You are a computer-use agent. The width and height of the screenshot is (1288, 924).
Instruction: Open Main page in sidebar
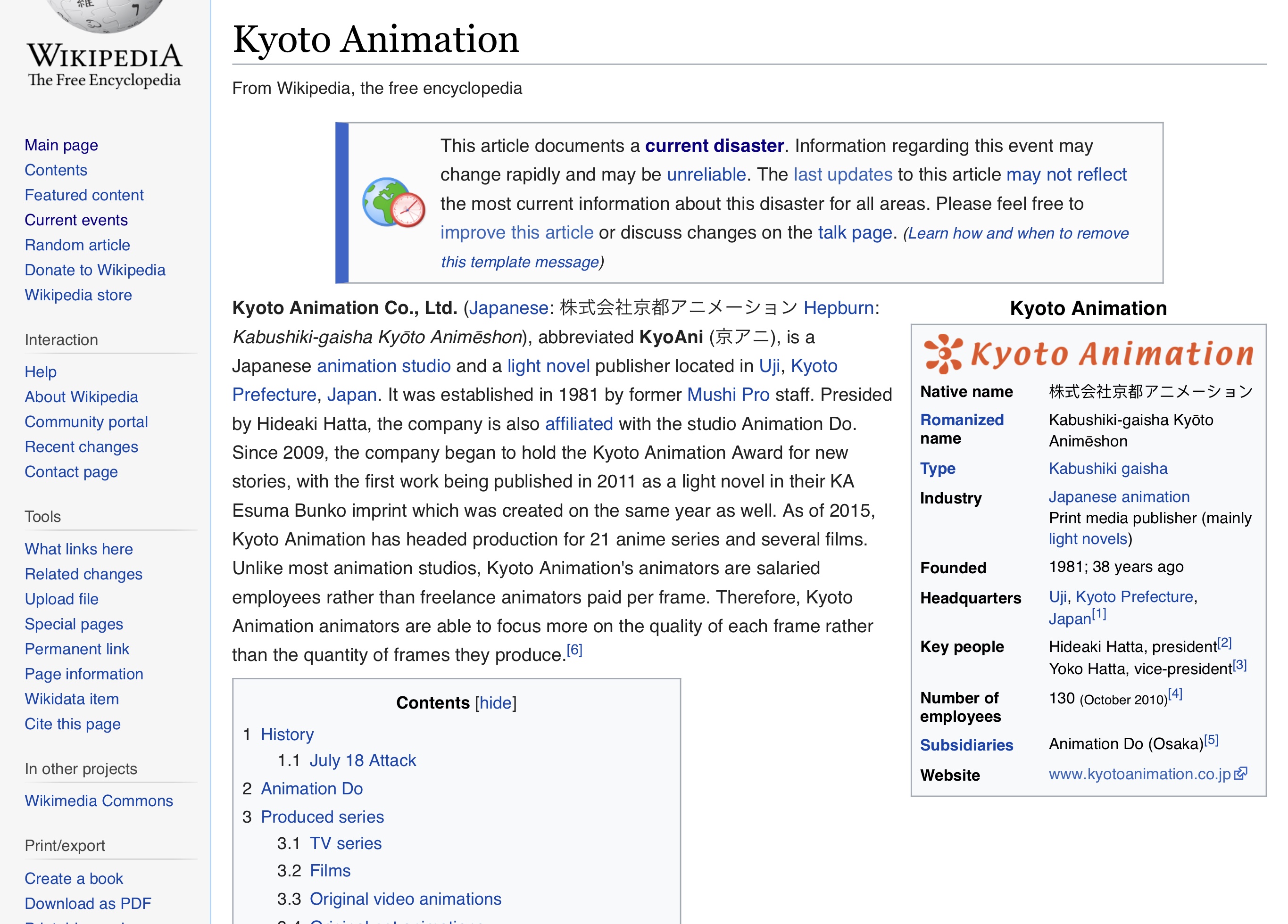point(61,145)
